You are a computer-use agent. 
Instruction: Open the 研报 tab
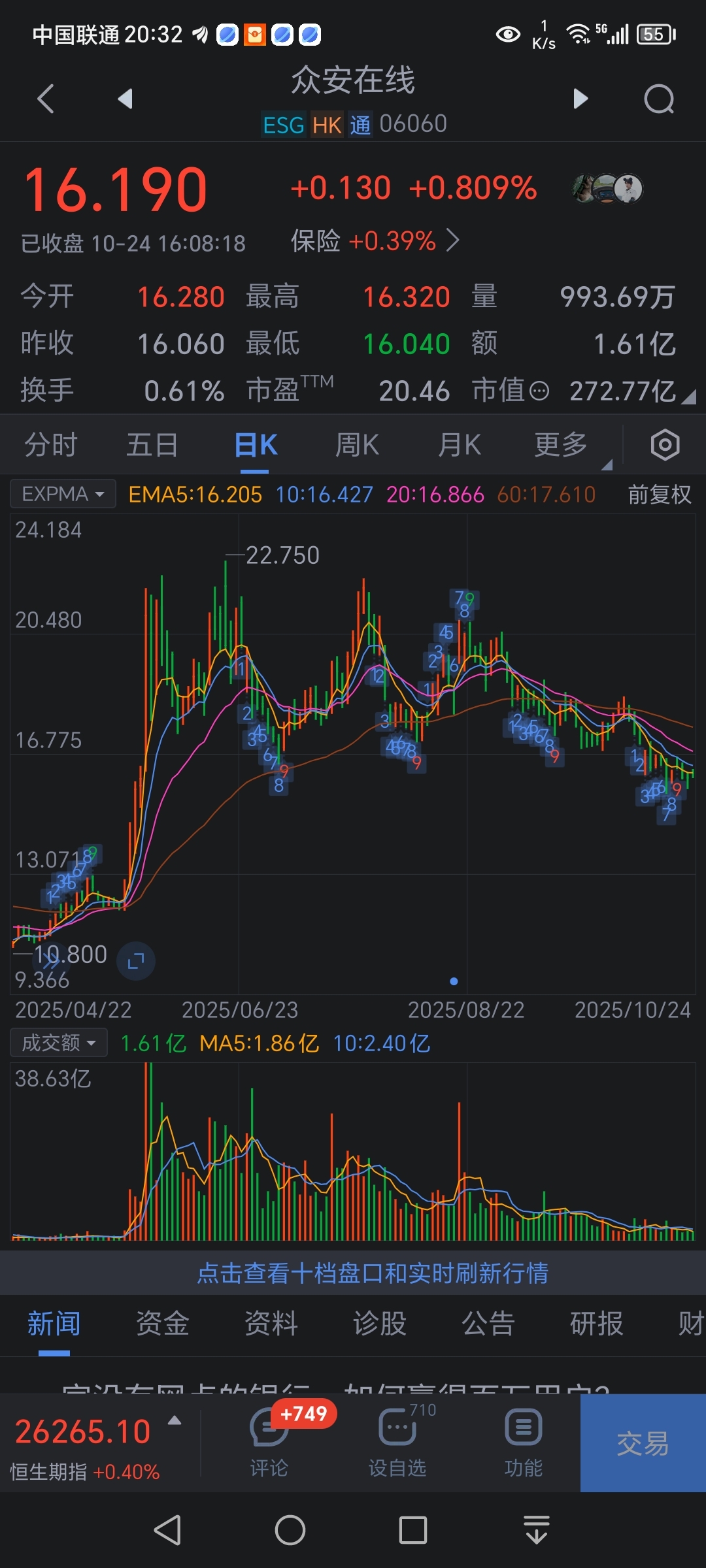point(597,1324)
